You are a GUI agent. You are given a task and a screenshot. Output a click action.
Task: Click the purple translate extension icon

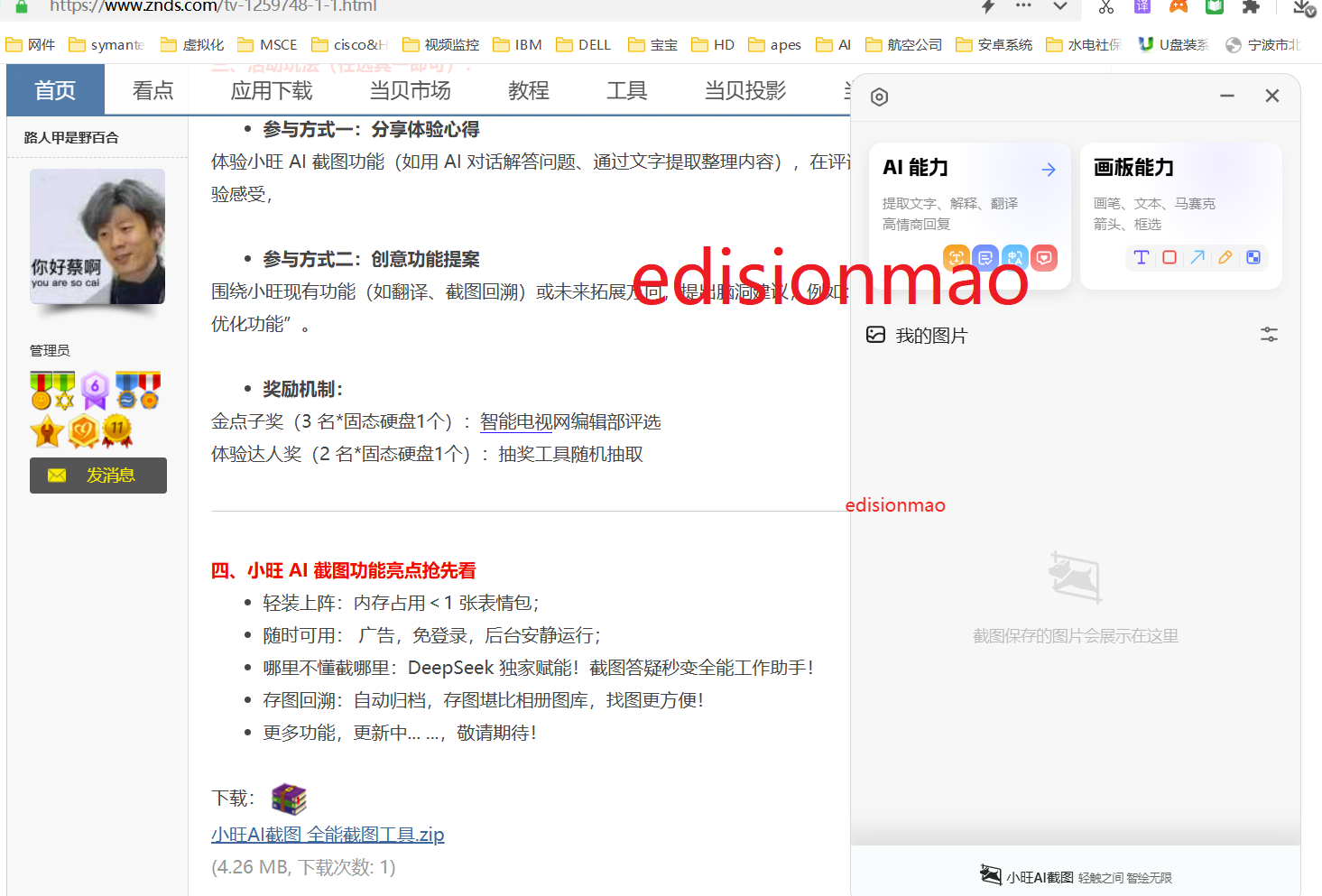coord(1142,7)
